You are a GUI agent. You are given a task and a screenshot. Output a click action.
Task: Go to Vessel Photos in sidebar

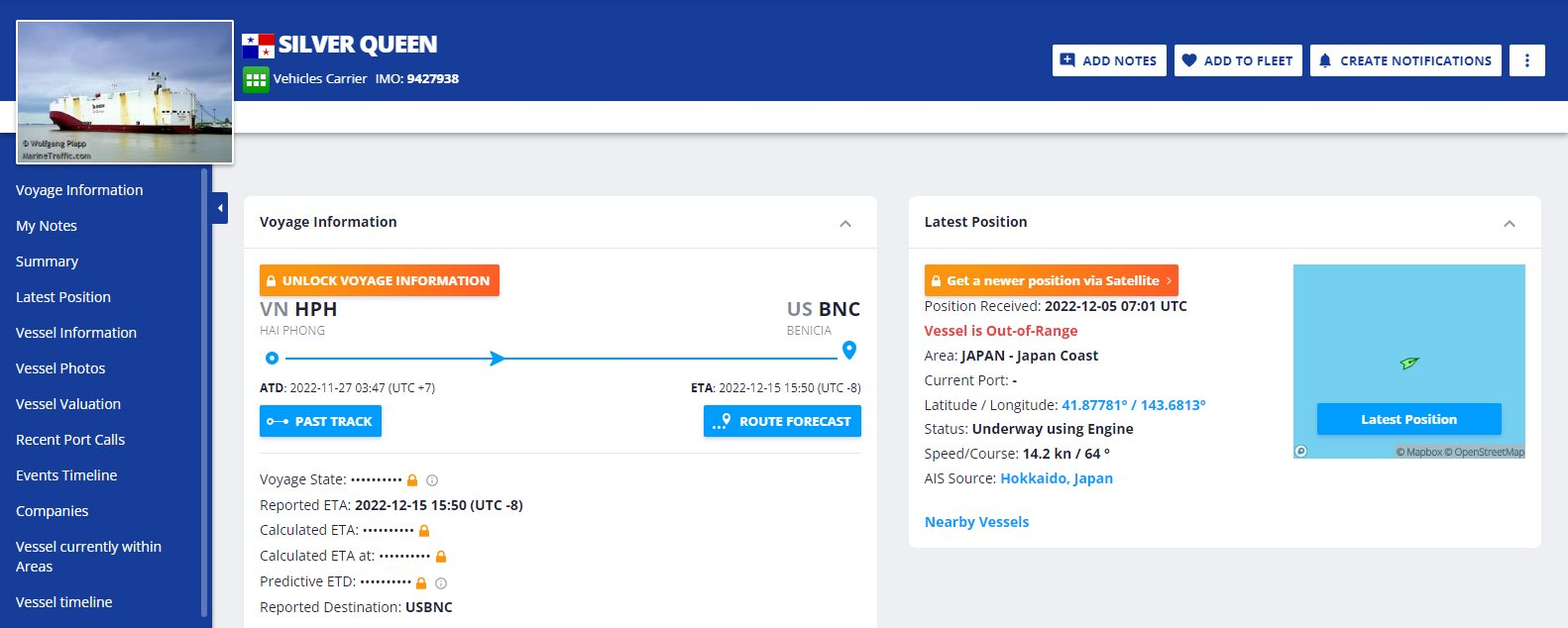click(60, 368)
